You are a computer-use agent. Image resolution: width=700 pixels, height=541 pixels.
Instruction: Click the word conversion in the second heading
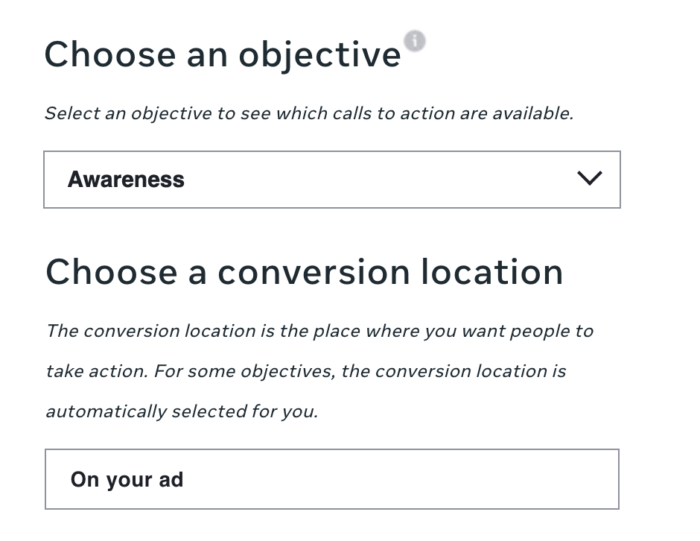313,273
